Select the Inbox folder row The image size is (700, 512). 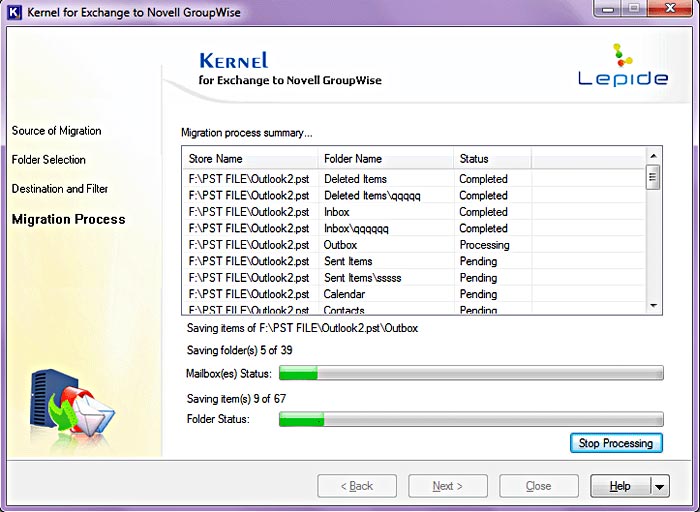pos(414,212)
